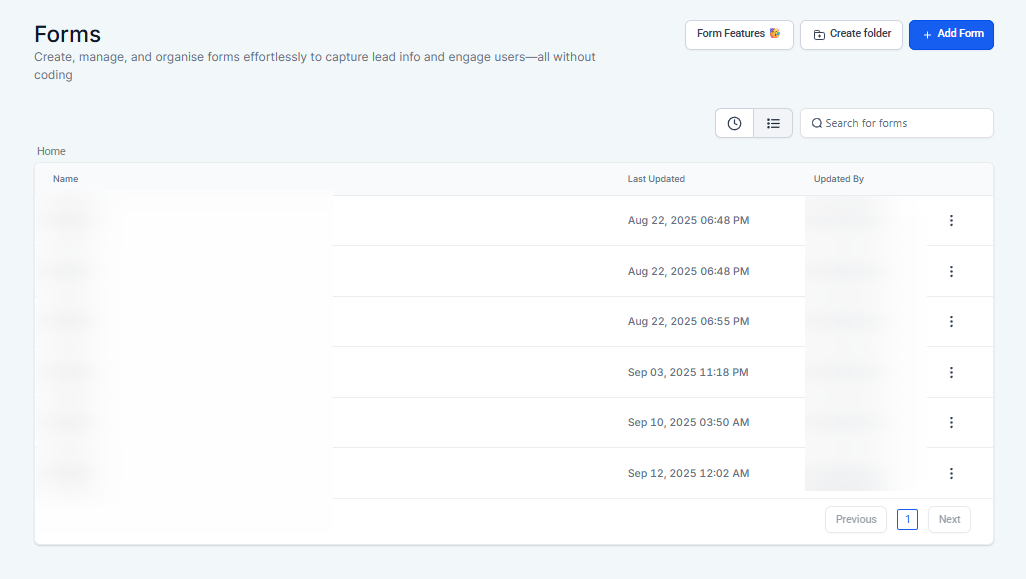This screenshot has height=579, width=1026.
Task: Switch to recent view via clock icon
Action: pos(734,123)
